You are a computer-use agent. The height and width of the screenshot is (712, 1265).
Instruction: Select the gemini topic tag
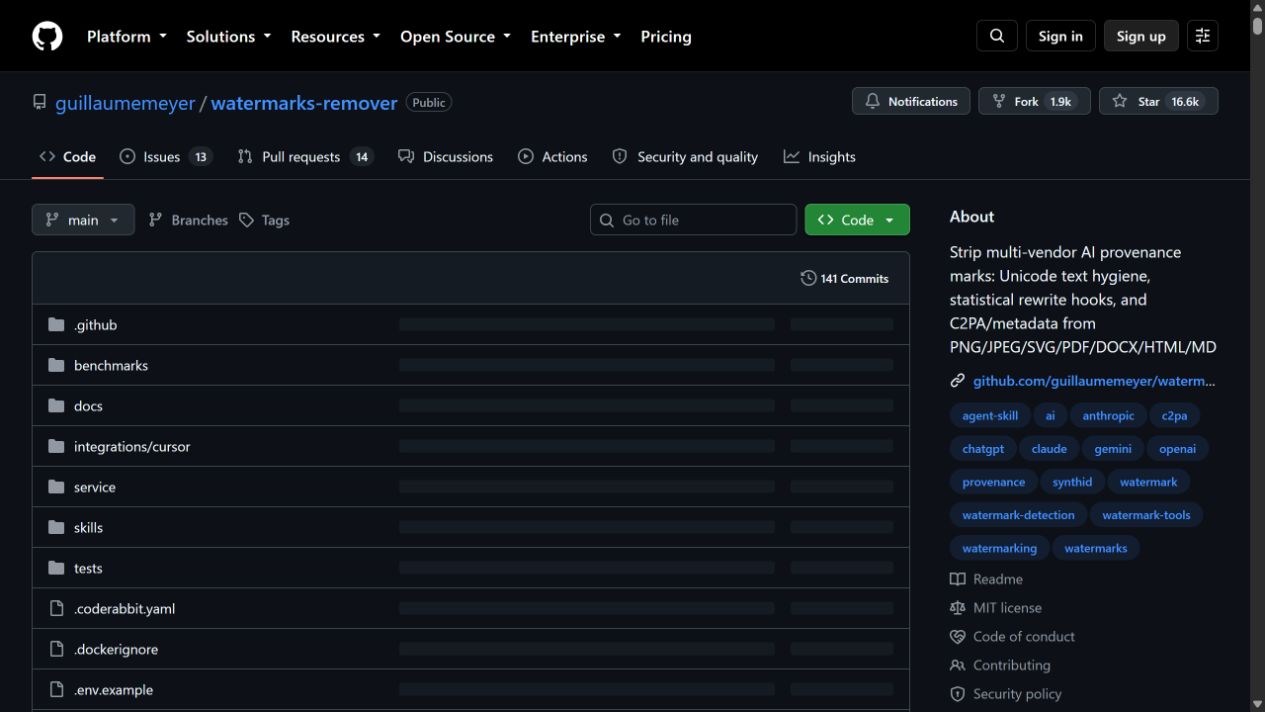[1112, 449]
